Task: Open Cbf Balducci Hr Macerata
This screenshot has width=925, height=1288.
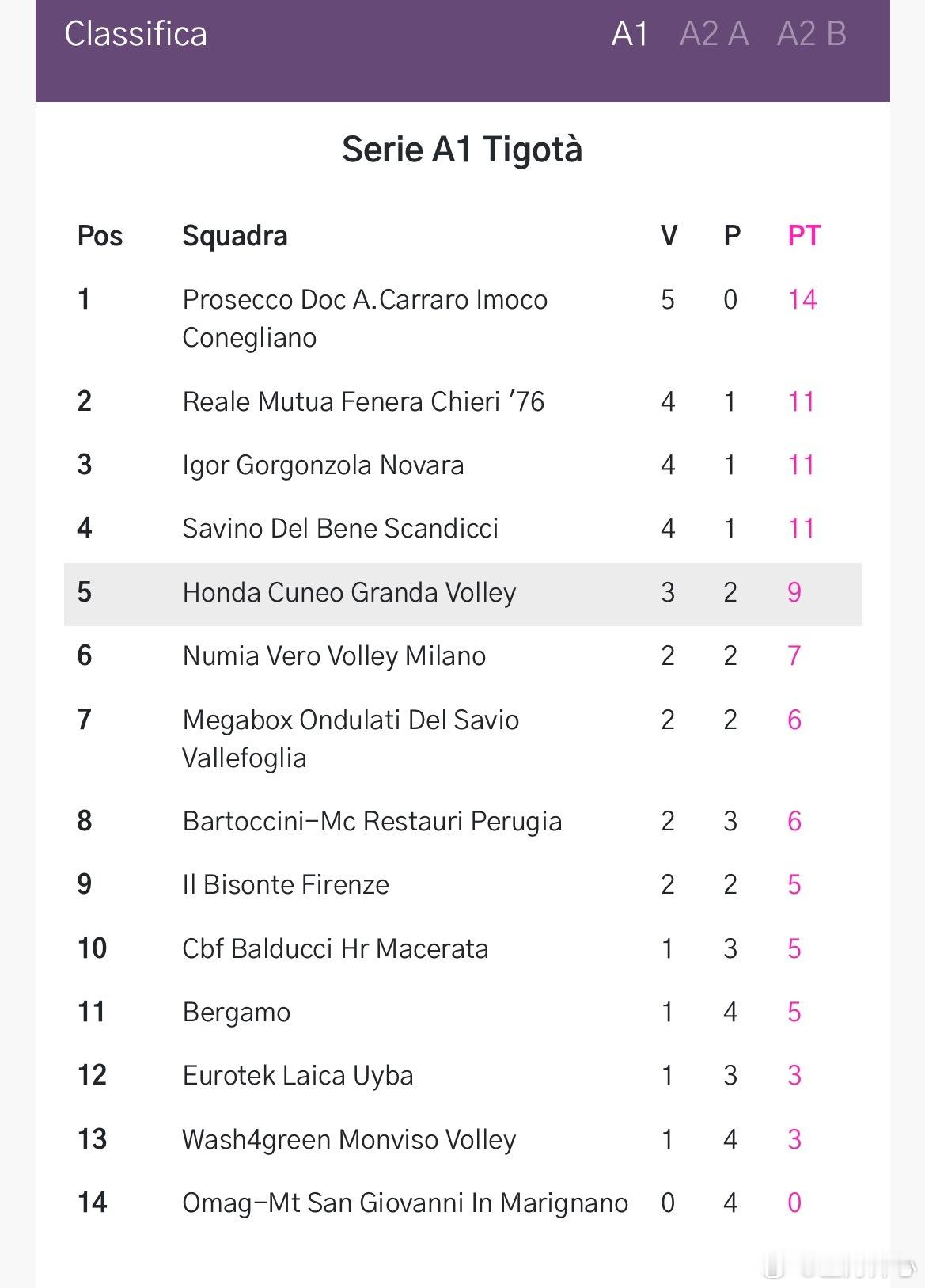Action: coord(335,948)
